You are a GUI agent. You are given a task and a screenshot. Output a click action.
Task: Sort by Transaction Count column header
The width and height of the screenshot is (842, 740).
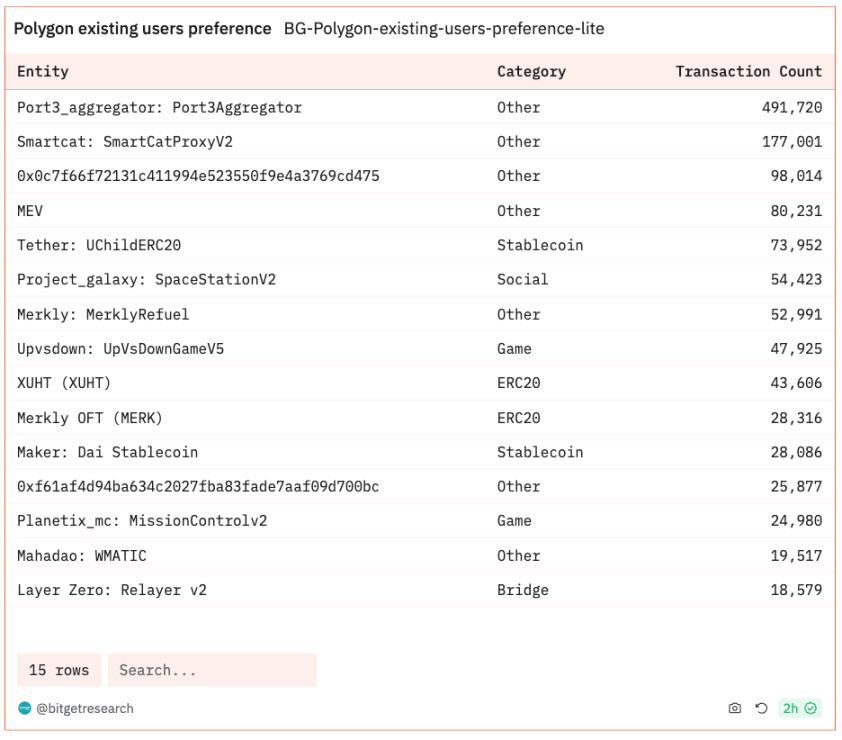coord(748,72)
